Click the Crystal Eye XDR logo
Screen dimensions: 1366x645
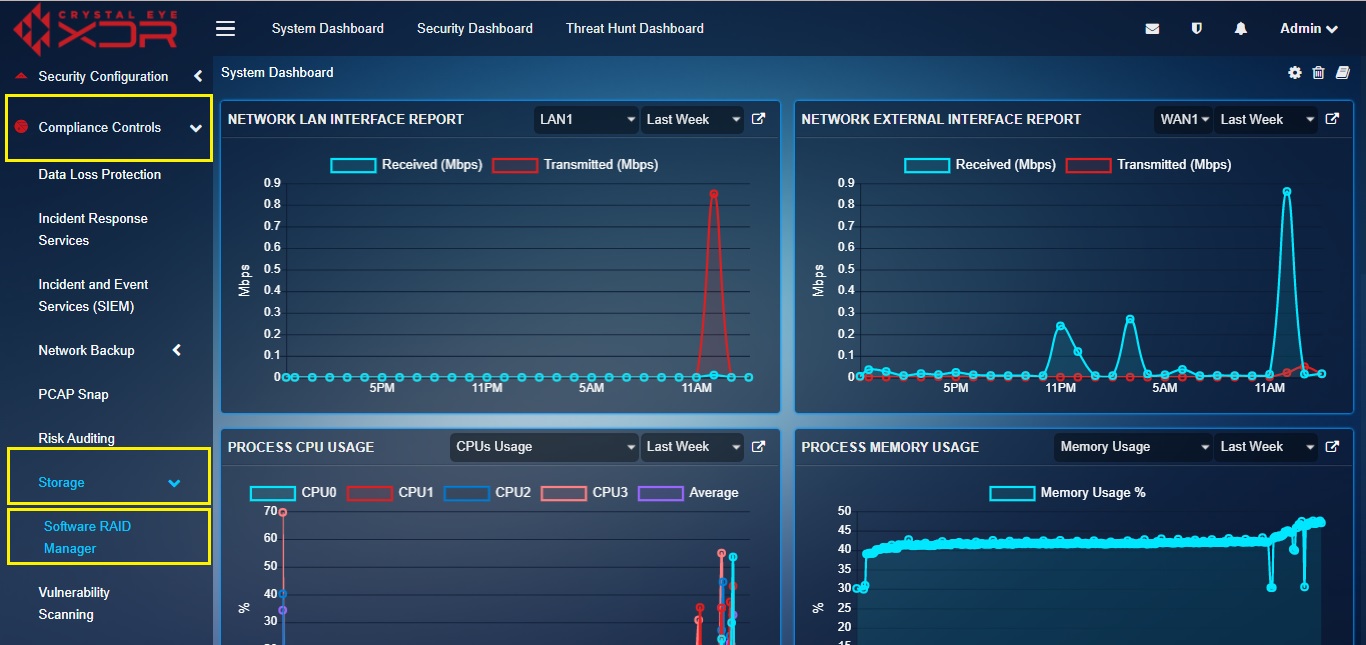(x=96, y=27)
